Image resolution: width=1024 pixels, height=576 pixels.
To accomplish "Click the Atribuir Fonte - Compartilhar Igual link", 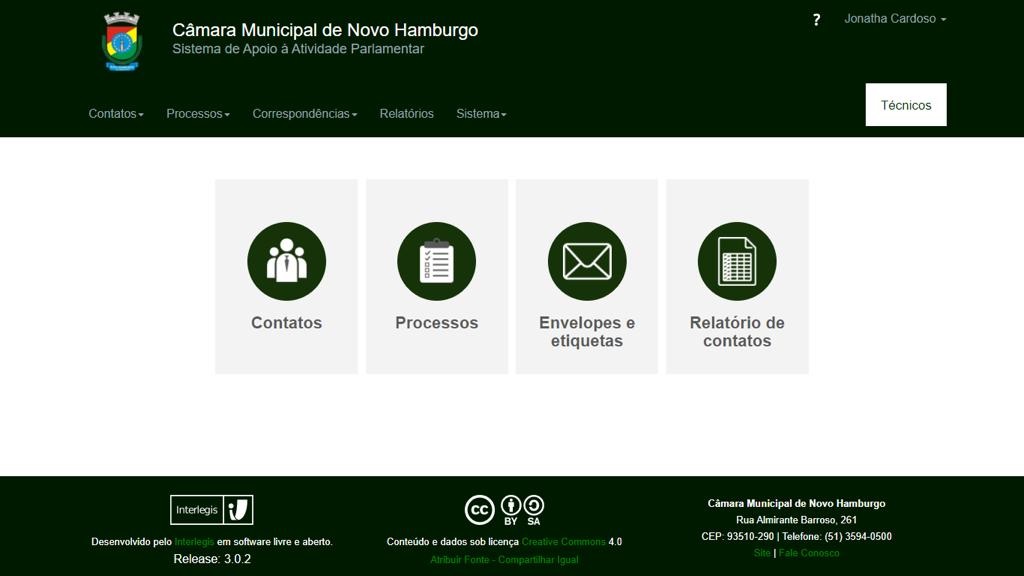I will [504, 560].
